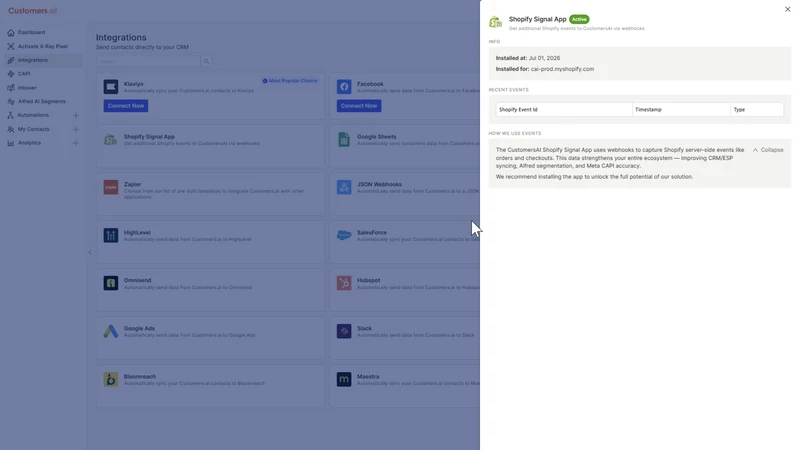Screen dimensions: 800x450
Task: Click the Zapier card title
Action: pyautogui.click(x=132, y=184)
